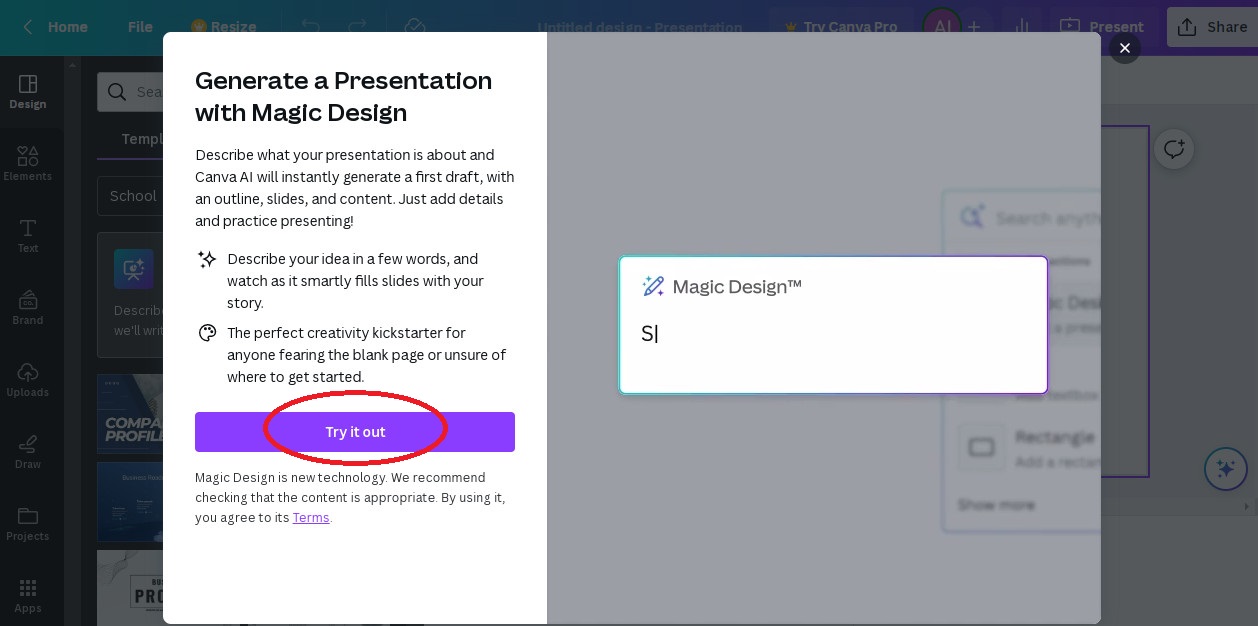
Task: Go back to Home
Action: [x=55, y=27]
